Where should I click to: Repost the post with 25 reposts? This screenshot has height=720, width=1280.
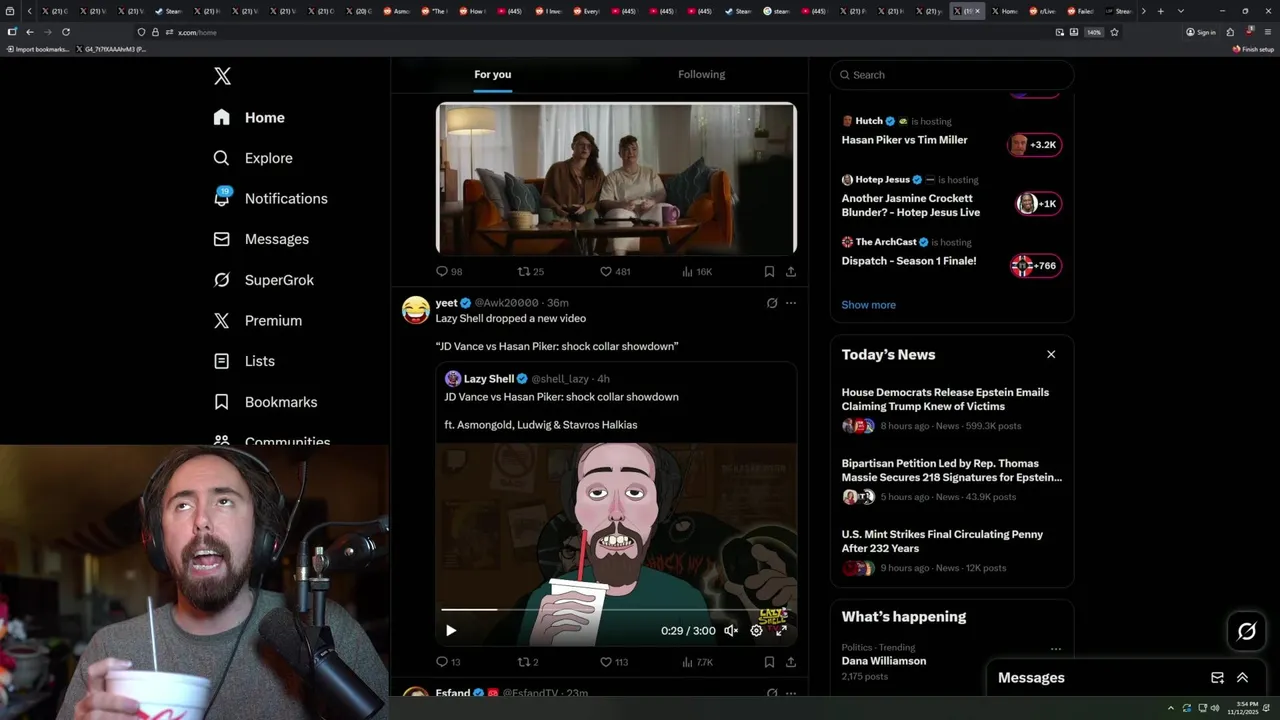[x=530, y=271]
